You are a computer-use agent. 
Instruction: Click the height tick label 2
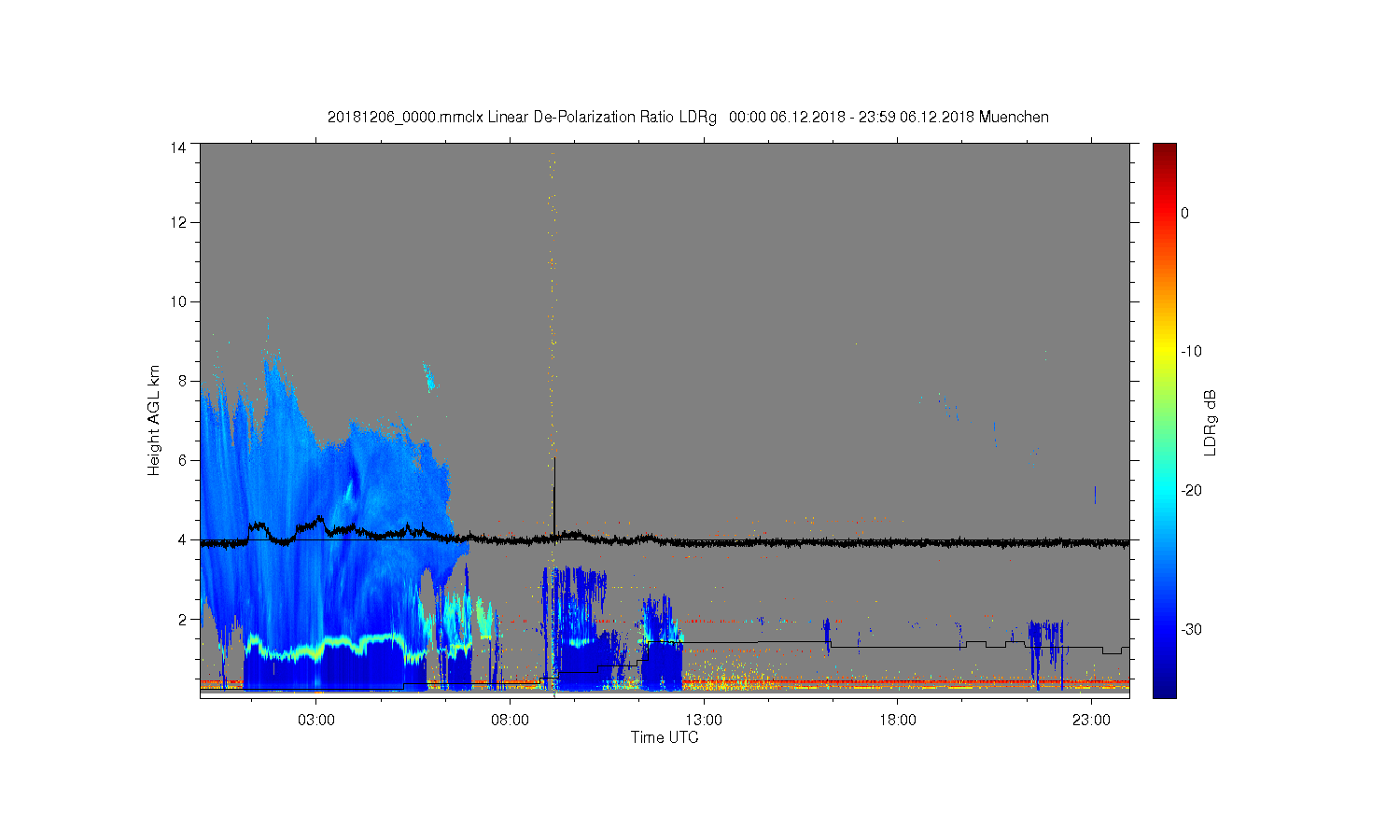point(182,619)
